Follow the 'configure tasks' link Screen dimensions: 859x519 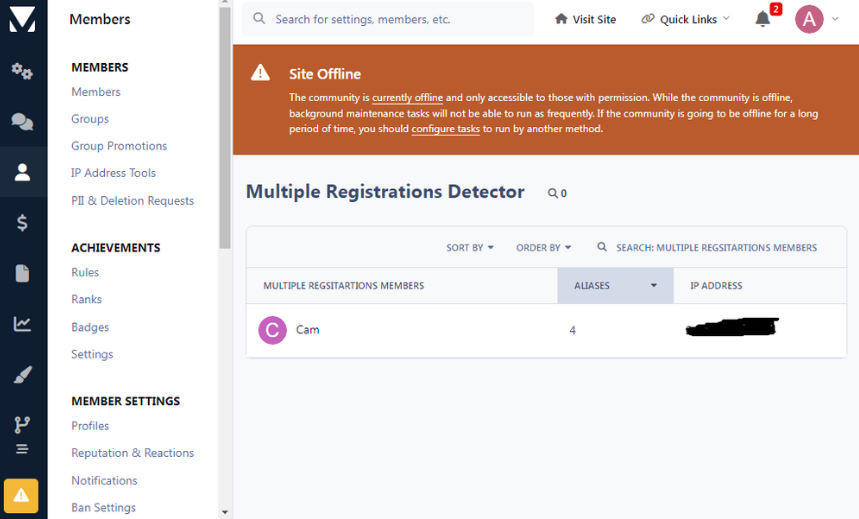(446, 129)
